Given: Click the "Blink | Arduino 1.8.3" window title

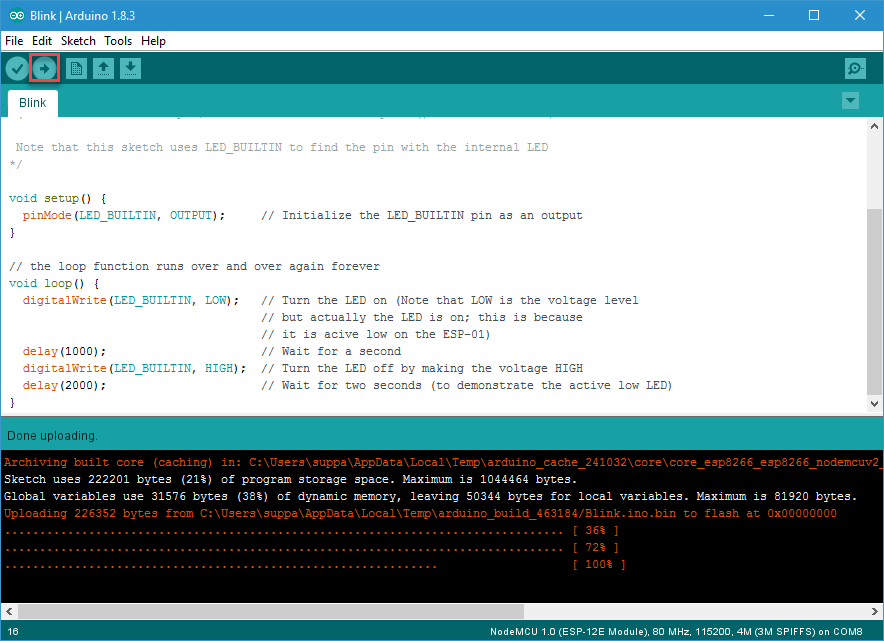Looking at the screenshot, I should (82, 15).
